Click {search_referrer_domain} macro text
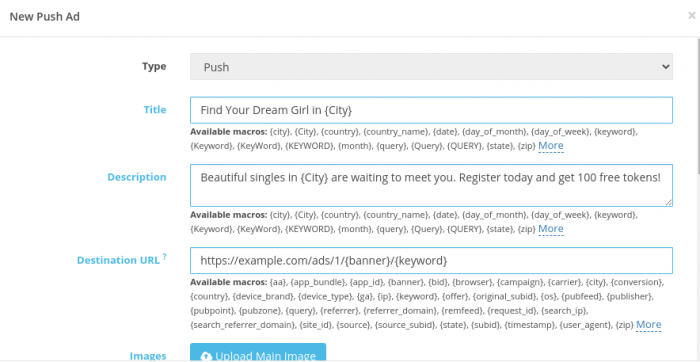 [x=242, y=325]
